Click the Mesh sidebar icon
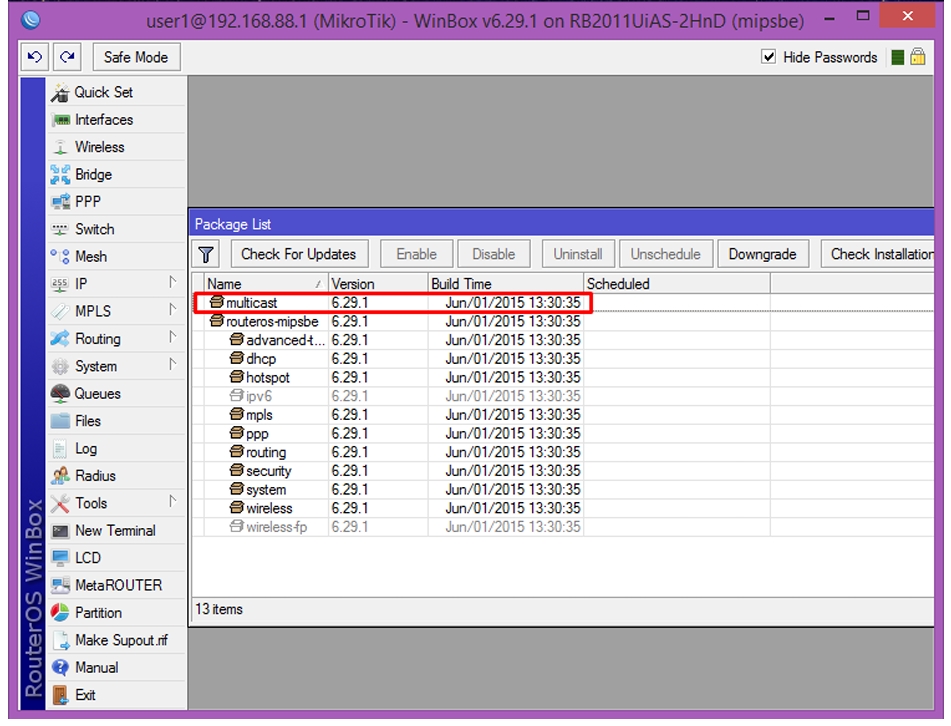Image resolution: width=951 pixels, height=726 pixels. click(60, 257)
